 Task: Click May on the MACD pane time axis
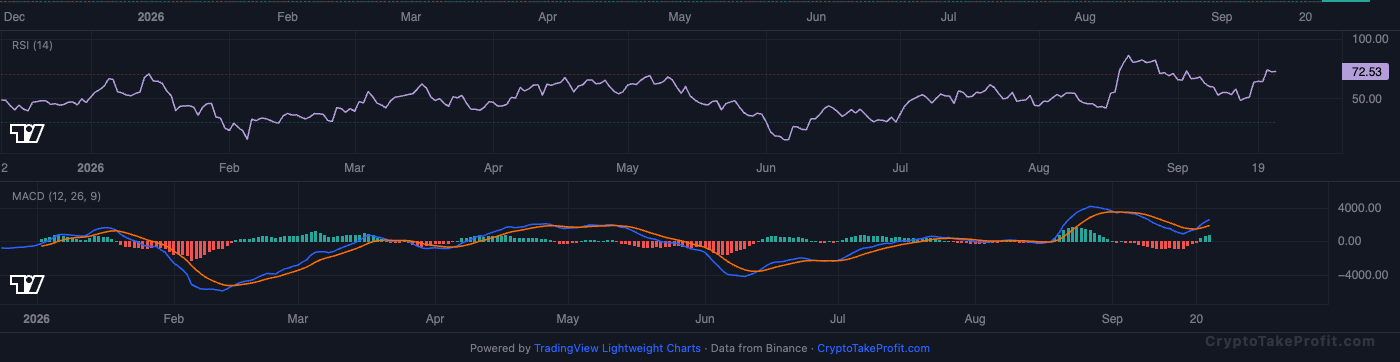coord(568,319)
